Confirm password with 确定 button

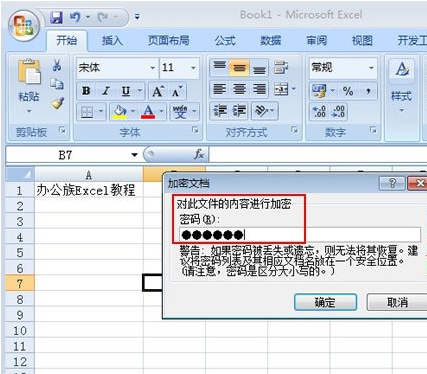pos(325,302)
